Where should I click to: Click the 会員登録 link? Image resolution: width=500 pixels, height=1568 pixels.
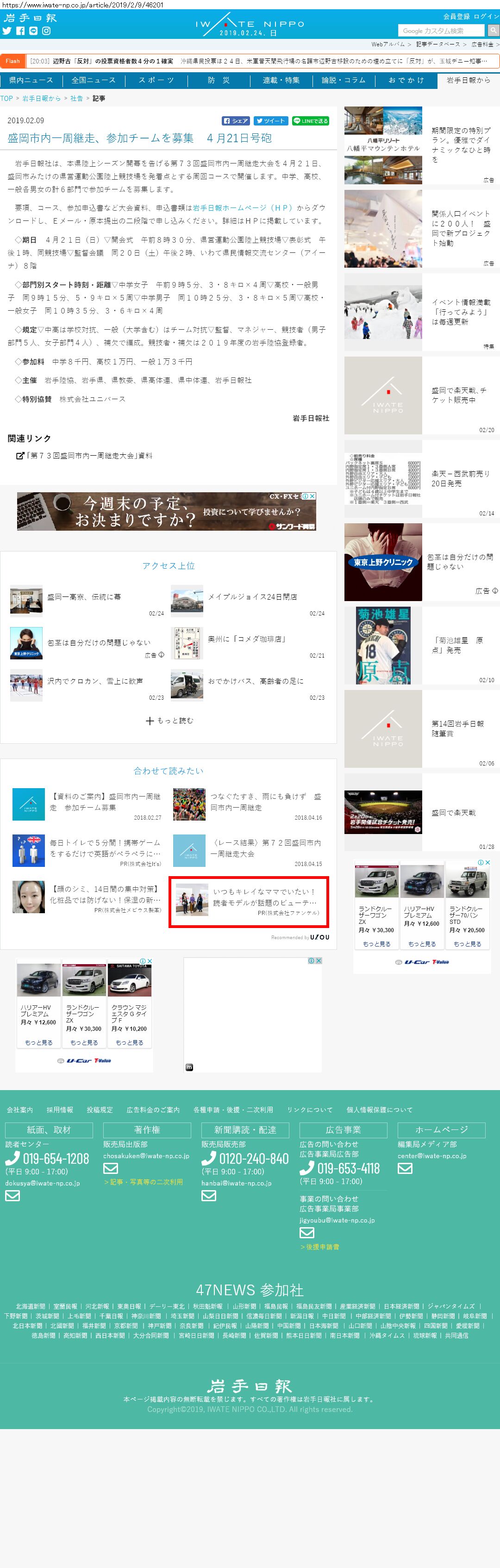click(456, 16)
